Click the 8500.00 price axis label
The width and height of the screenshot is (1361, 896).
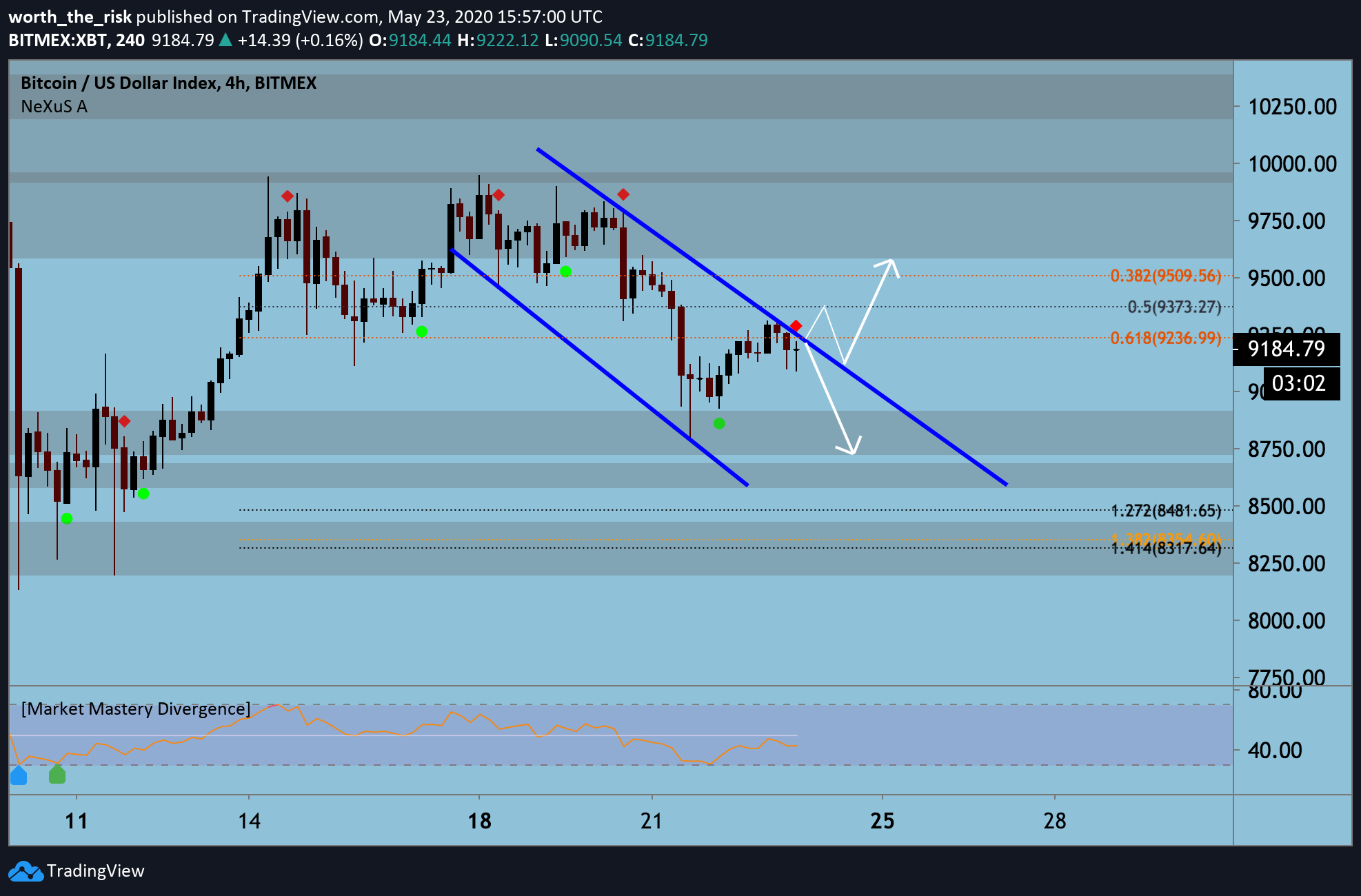point(1287,507)
